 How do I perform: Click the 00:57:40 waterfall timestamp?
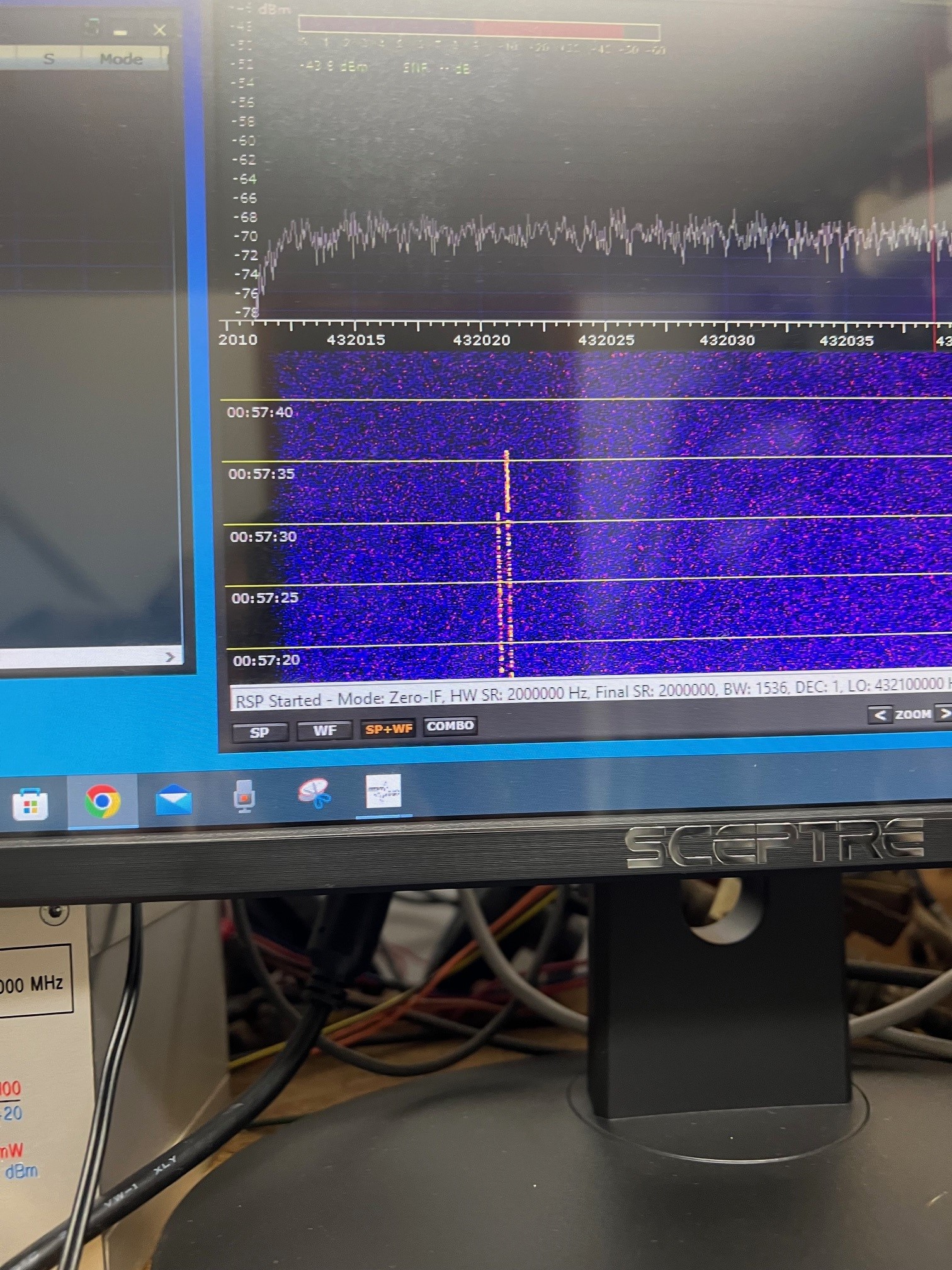(x=260, y=412)
